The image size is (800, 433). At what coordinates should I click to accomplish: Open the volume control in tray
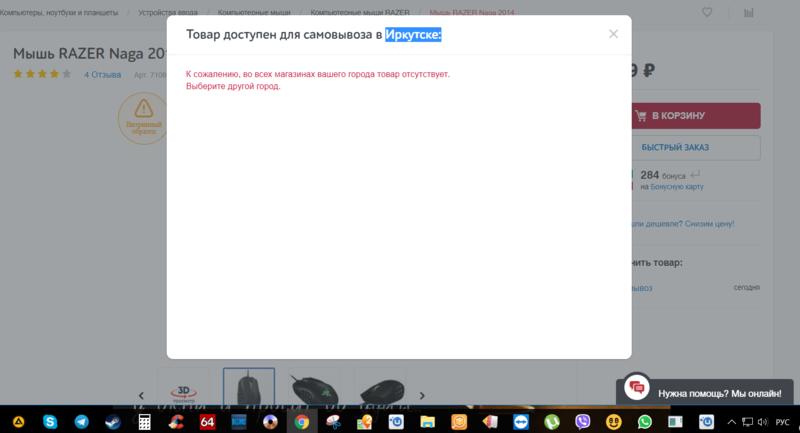(763, 422)
